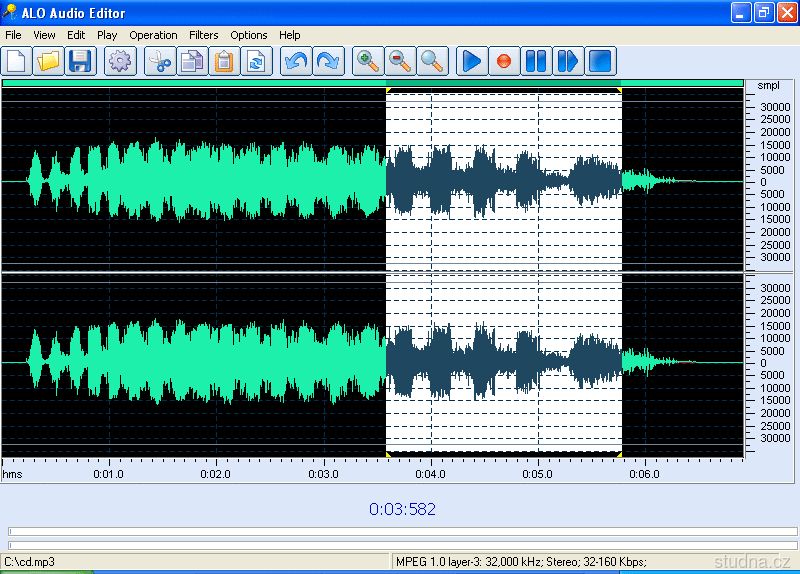Viewport: 800px width, 574px height.
Task: Save the file using floppy disk icon
Action: pos(80,61)
